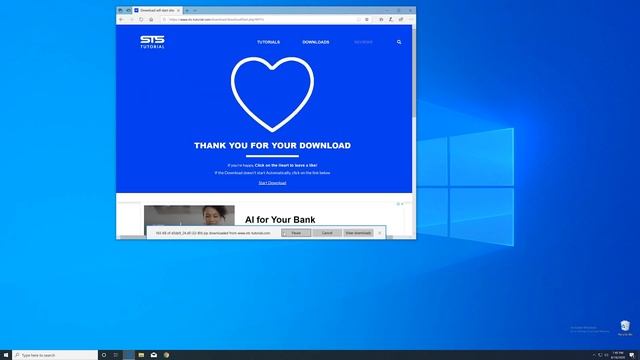This screenshot has width=640, height=360.
Task: Go to browser home page
Action: 151,19
